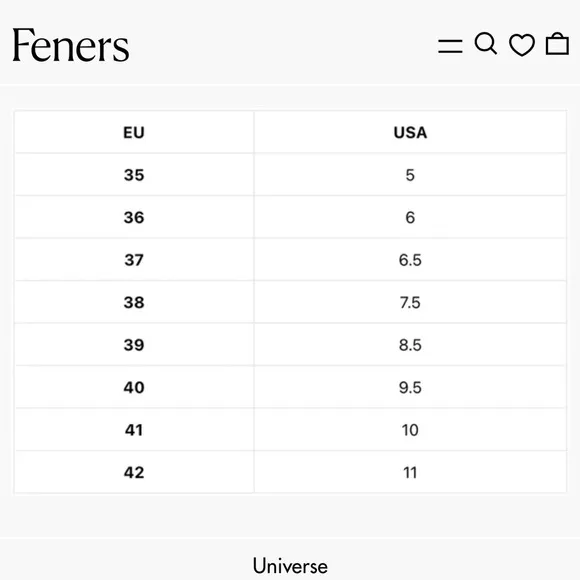The height and width of the screenshot is (580, 580).
Task: Select the USA size 6.5 cell
Action: point(410,260)
